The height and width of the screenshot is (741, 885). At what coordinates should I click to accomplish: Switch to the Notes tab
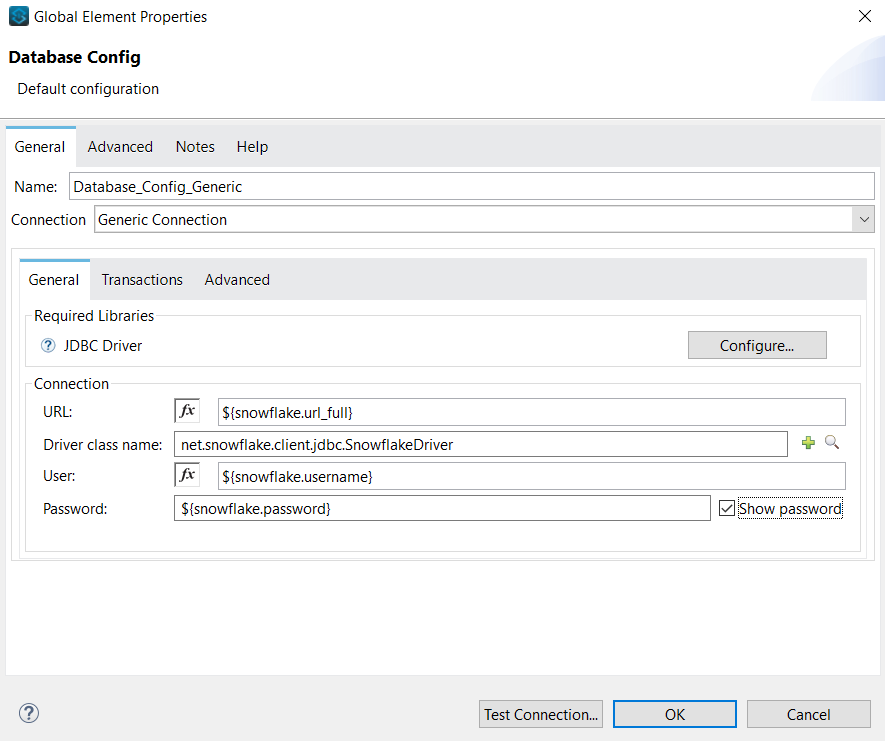(195, 147)
